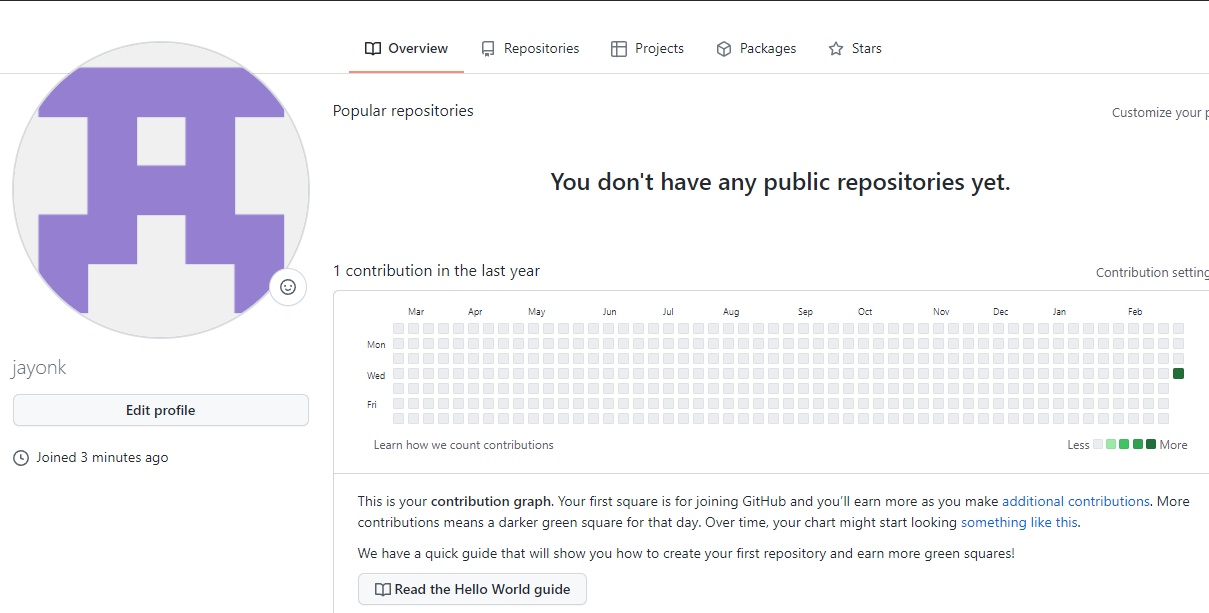
Task: Go to the Packages tab
Action: [756, 48]
